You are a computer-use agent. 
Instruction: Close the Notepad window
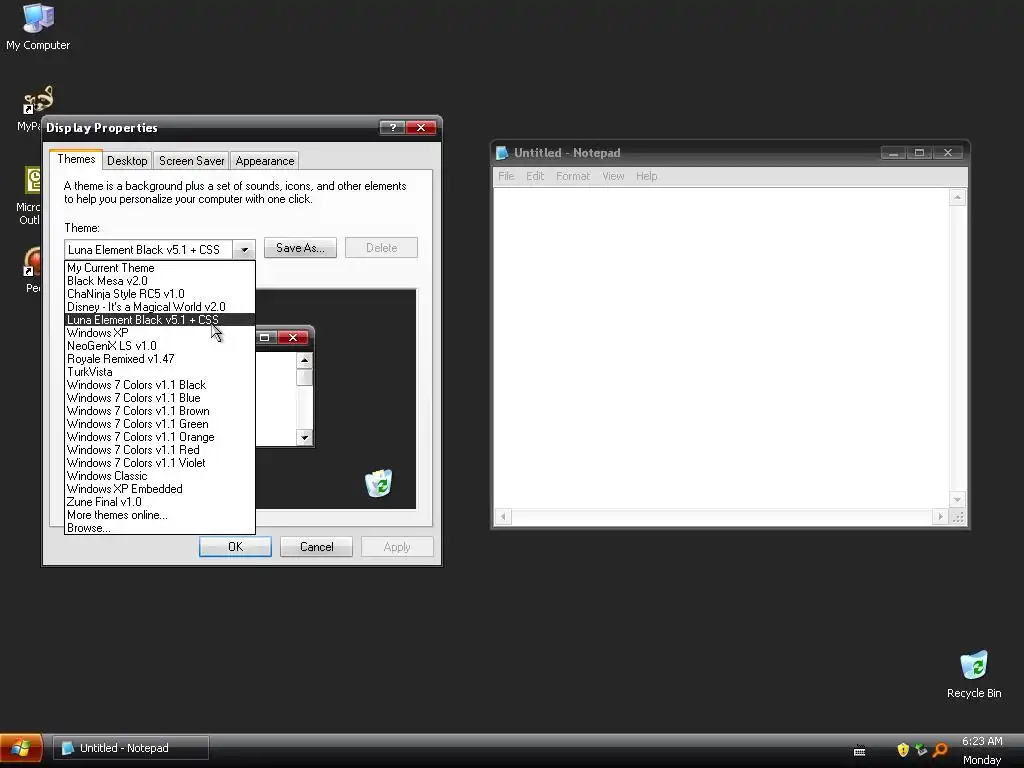[948, 153]
